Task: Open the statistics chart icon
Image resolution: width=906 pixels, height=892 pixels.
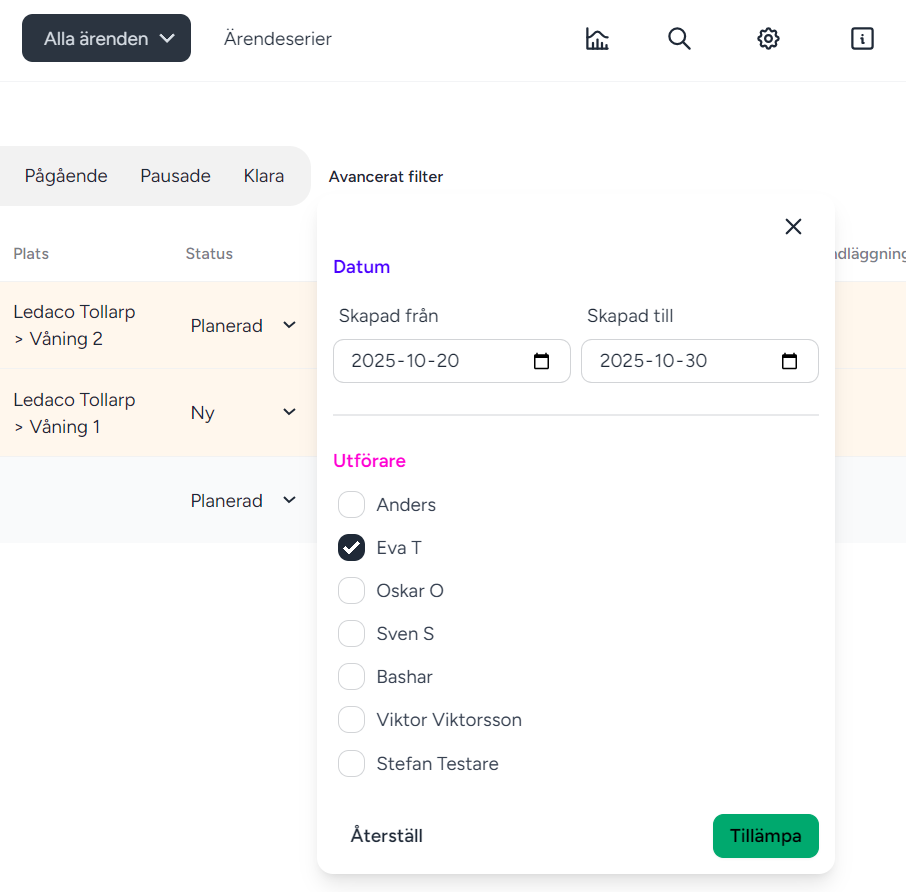Action: 597,39
